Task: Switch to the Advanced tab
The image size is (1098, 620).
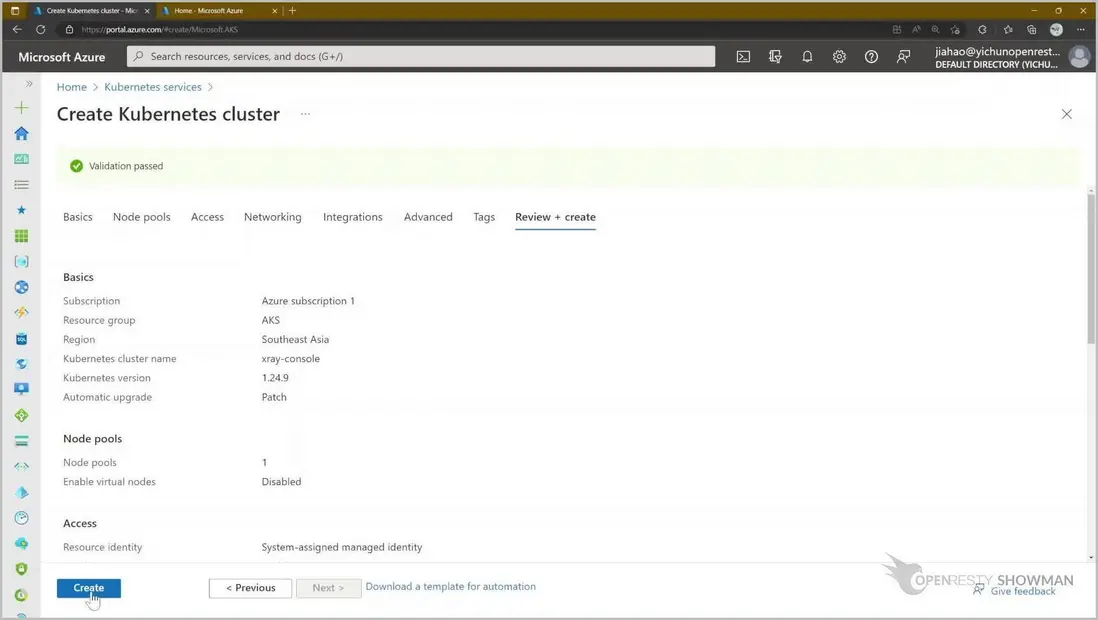Action: click(x=428, y=217)
